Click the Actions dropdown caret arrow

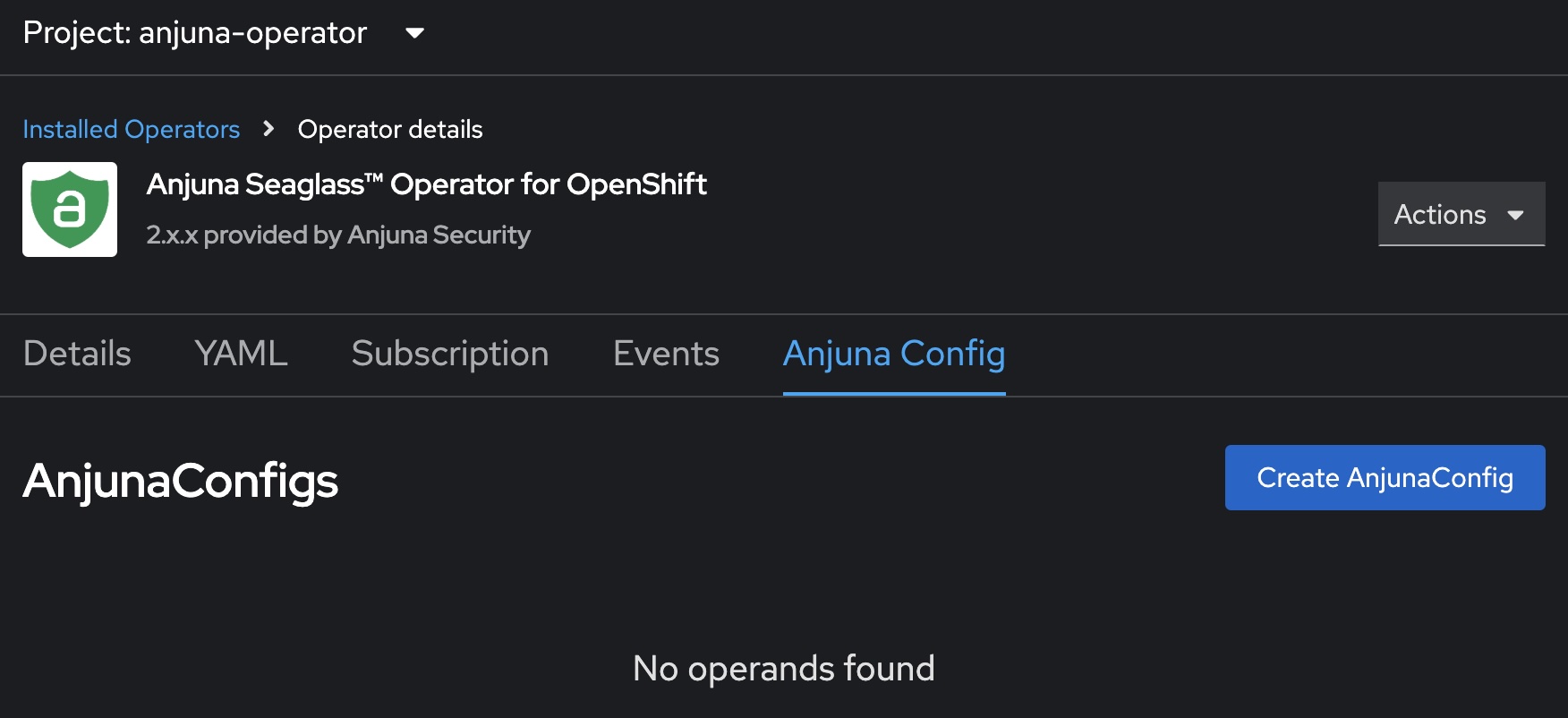click(x=1516, y=215)
